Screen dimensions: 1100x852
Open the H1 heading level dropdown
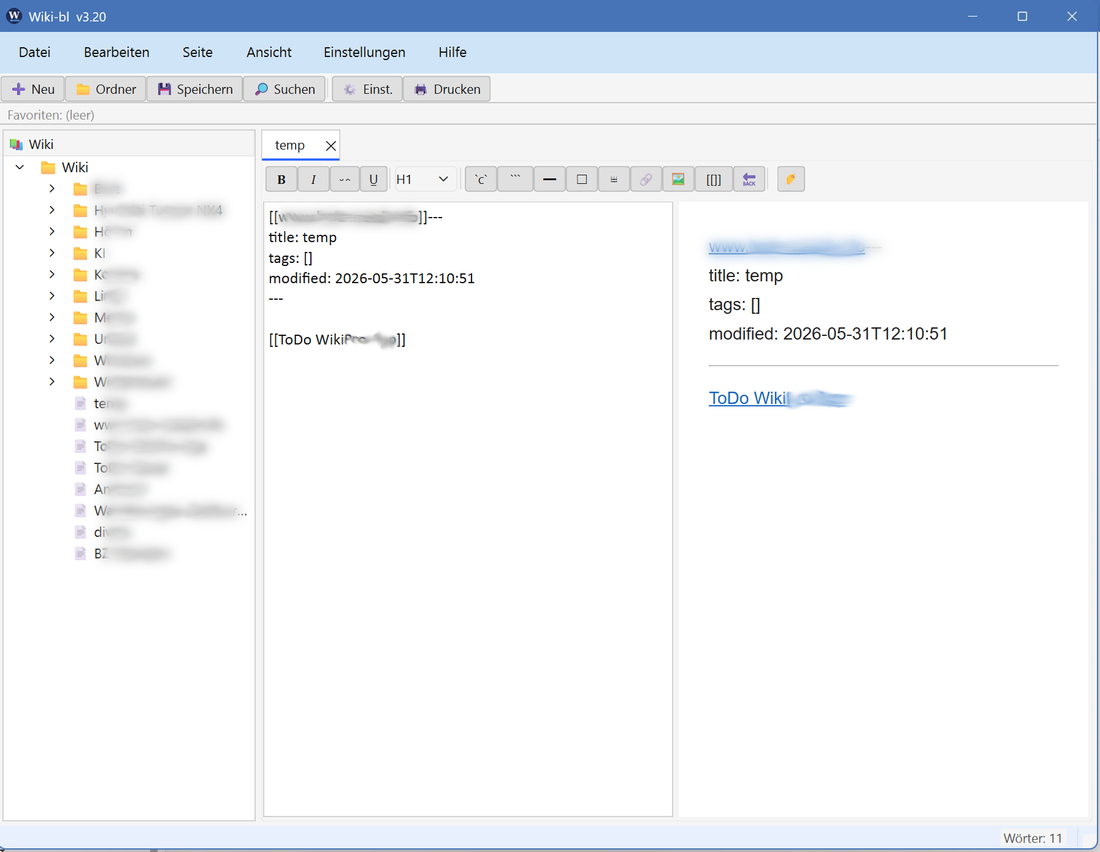click(x=424, y=180)
